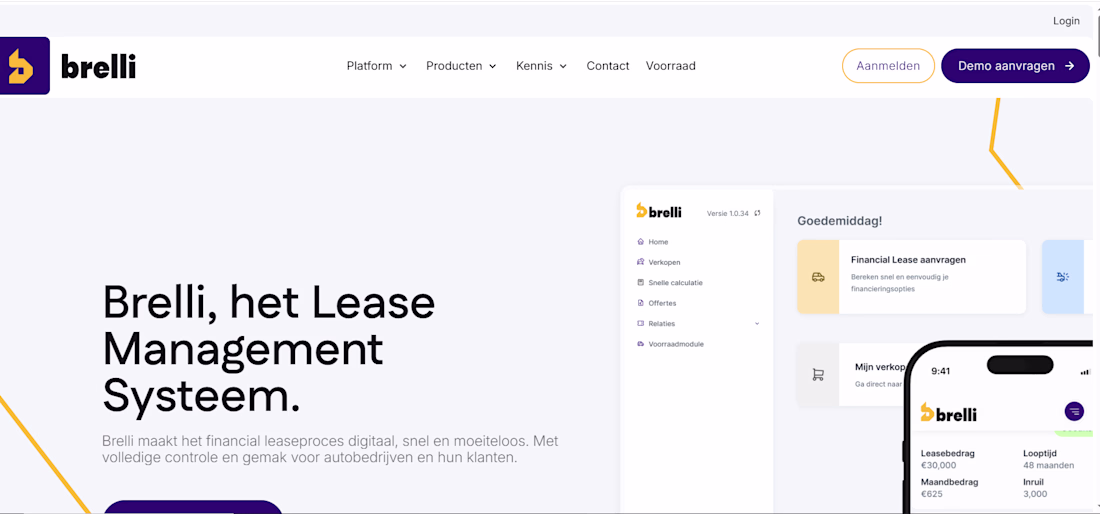Click the Inruil 3,000 value
The height and width of the screenshot is (514, 1100).
(x=1035, y=494)
